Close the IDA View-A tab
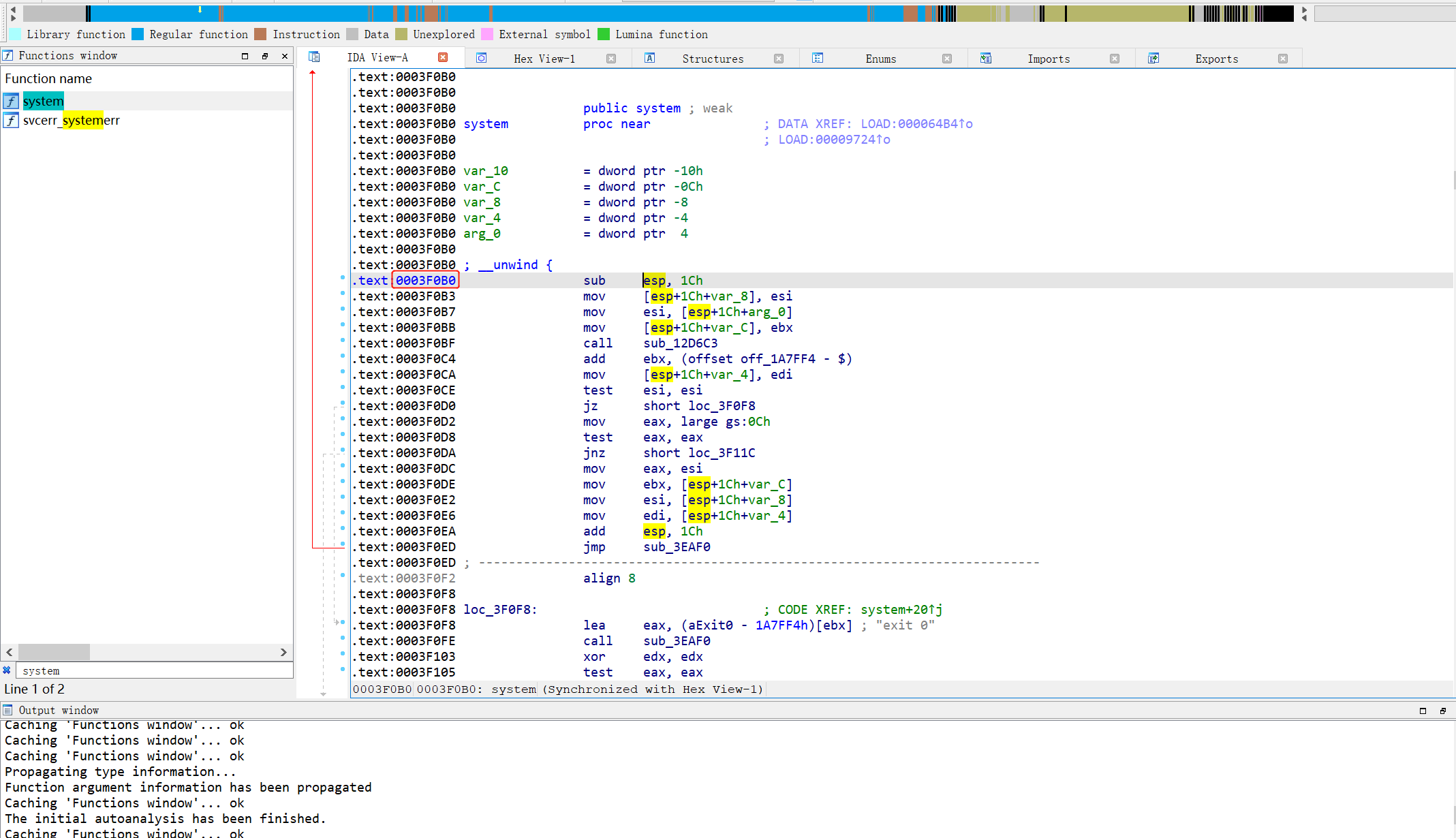Image resolution: width=1456 pixels, height=838 pixels. click(443, 58)
